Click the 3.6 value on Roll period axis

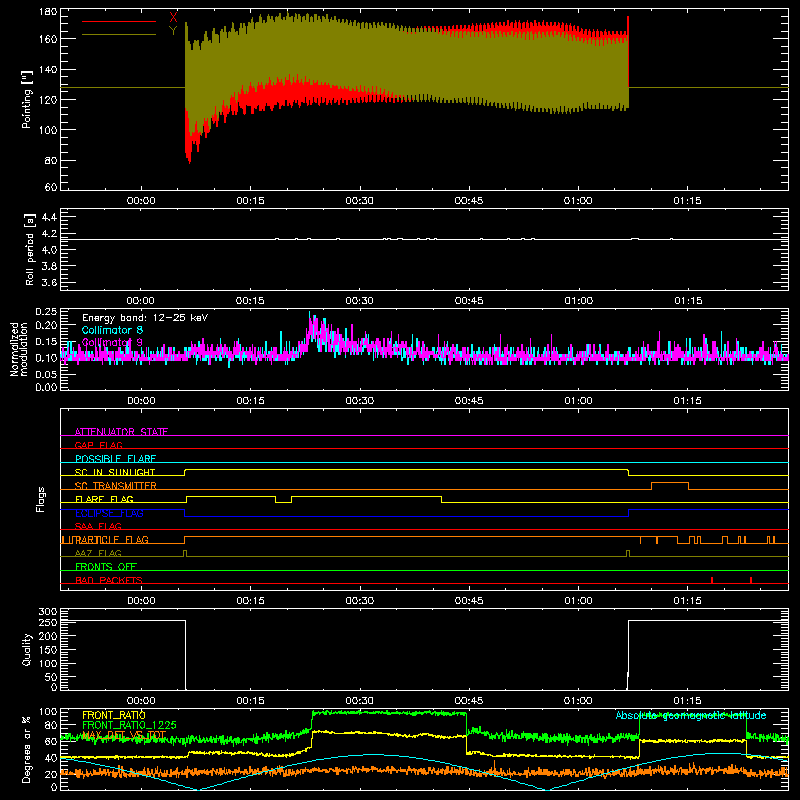click(x=49, y=282)
